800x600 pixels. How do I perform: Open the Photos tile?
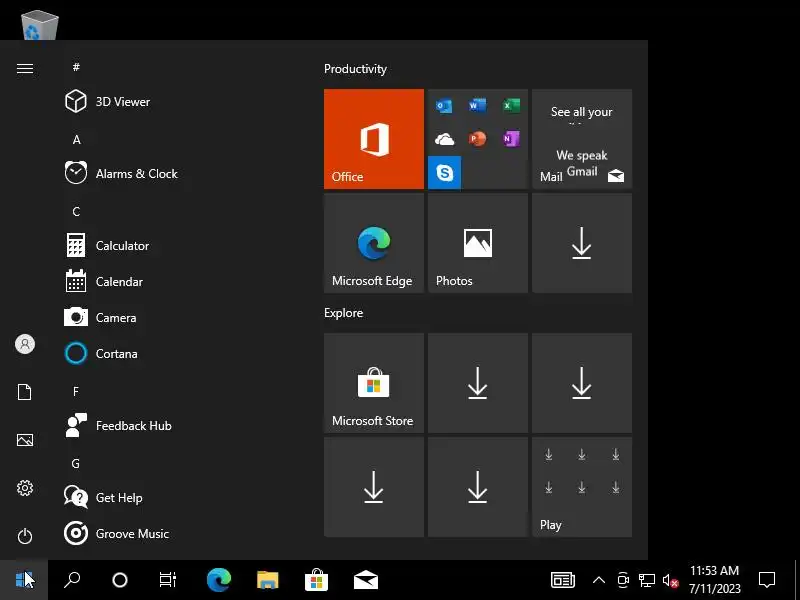click(478, 243)
